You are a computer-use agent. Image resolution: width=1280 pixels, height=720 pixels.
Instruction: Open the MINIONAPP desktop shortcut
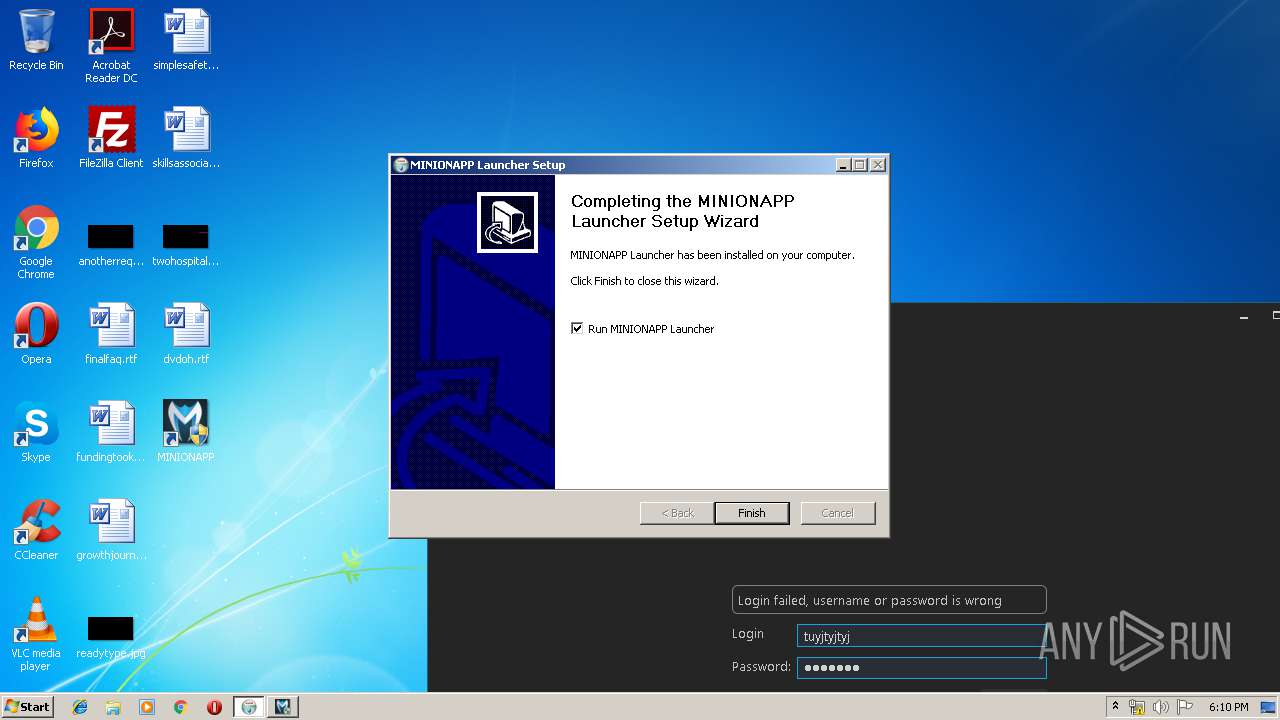pos(186,432)
